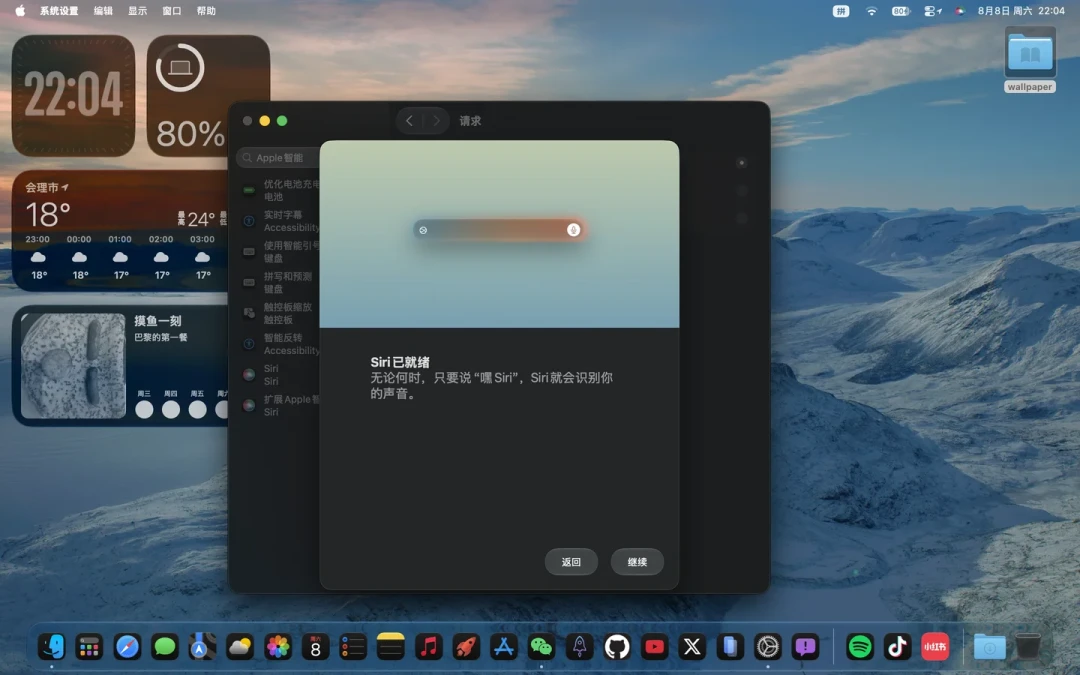Open Safari in the Dock

click(x=127, y=647)
